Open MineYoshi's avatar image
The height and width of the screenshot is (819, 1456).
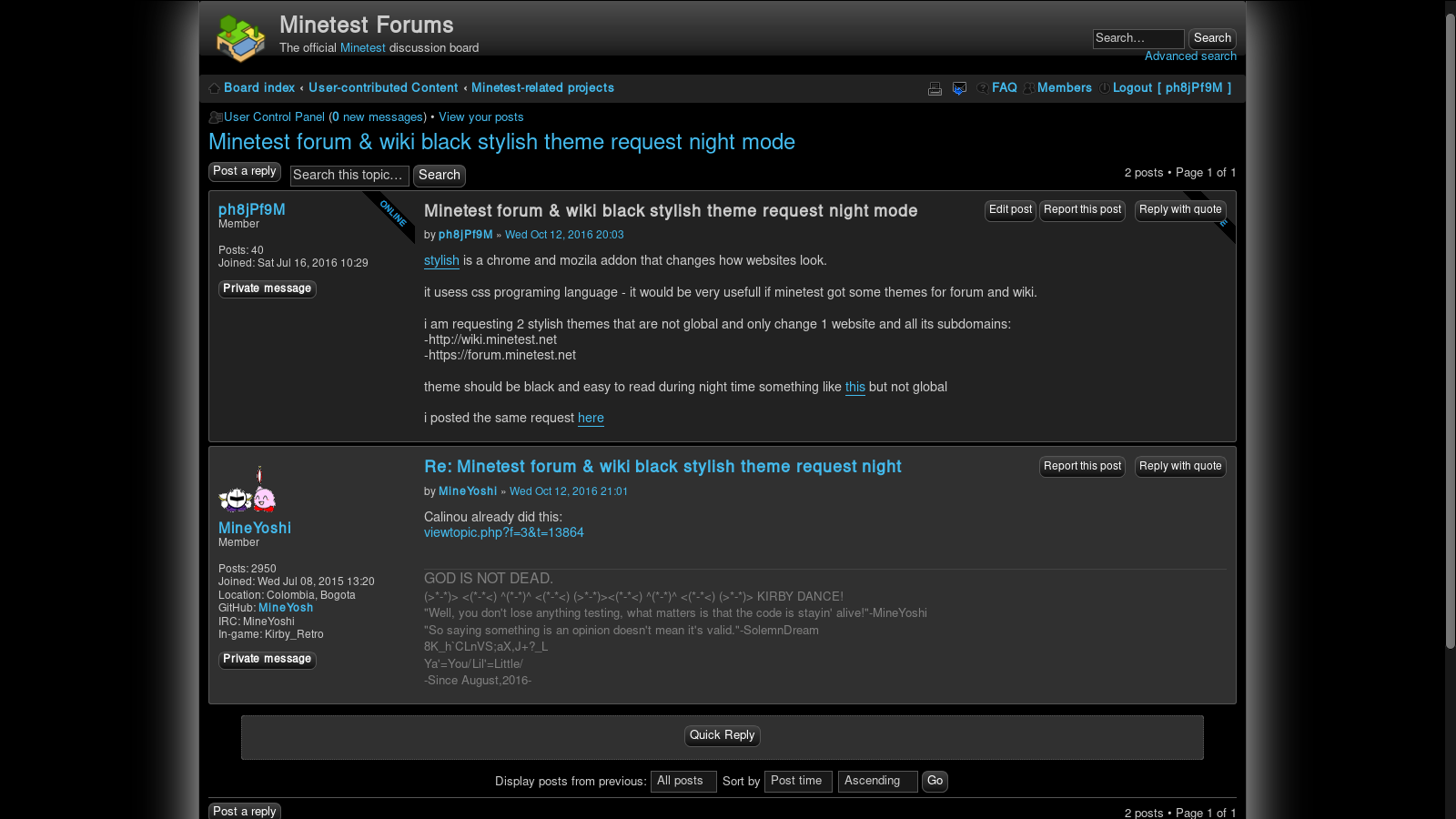248,490
